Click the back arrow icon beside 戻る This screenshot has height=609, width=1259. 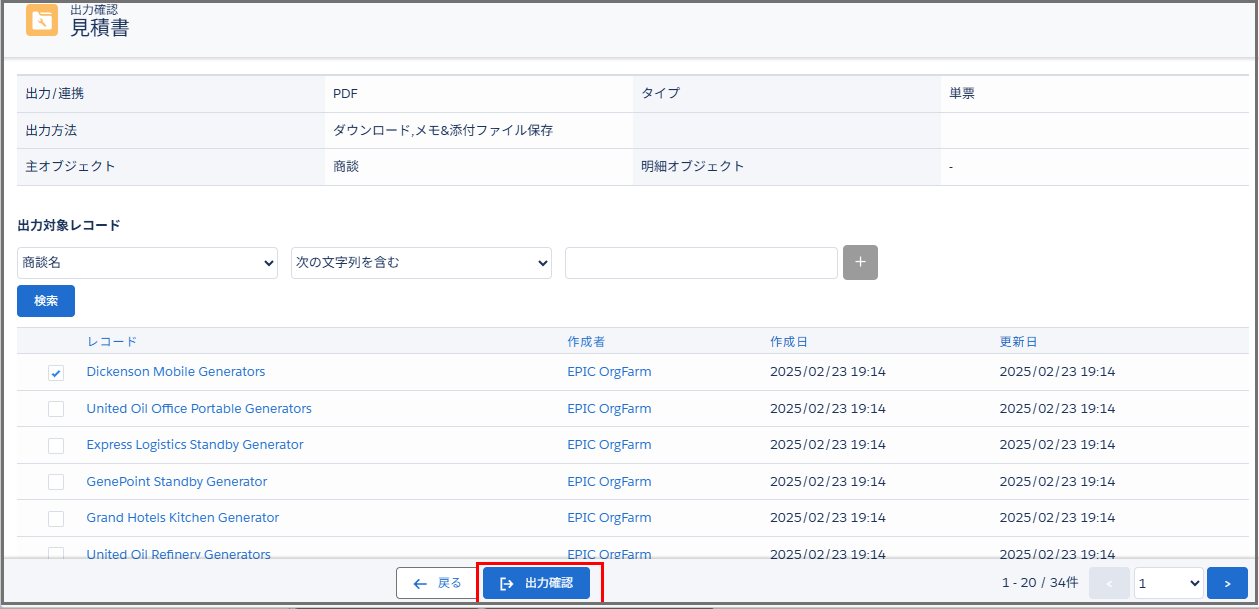click(x=419, y=582)
